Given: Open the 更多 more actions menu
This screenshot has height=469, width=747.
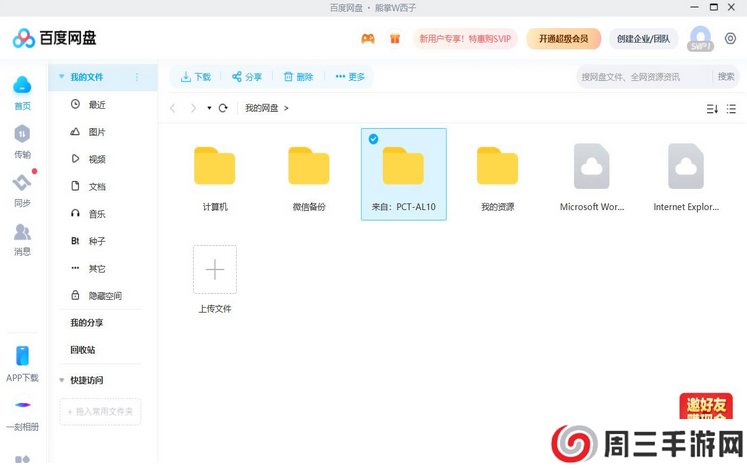Looking at the screenshot, I should tap(350, 77).
